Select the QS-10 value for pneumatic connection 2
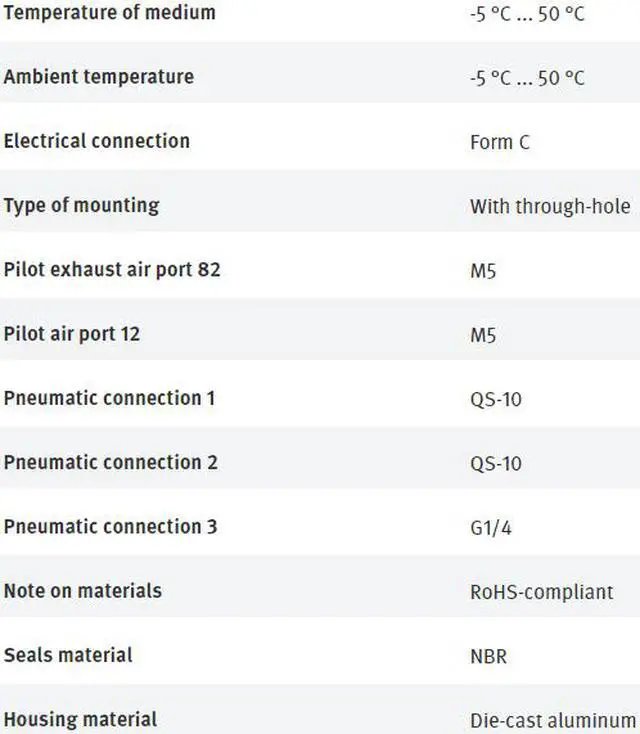 496,464
